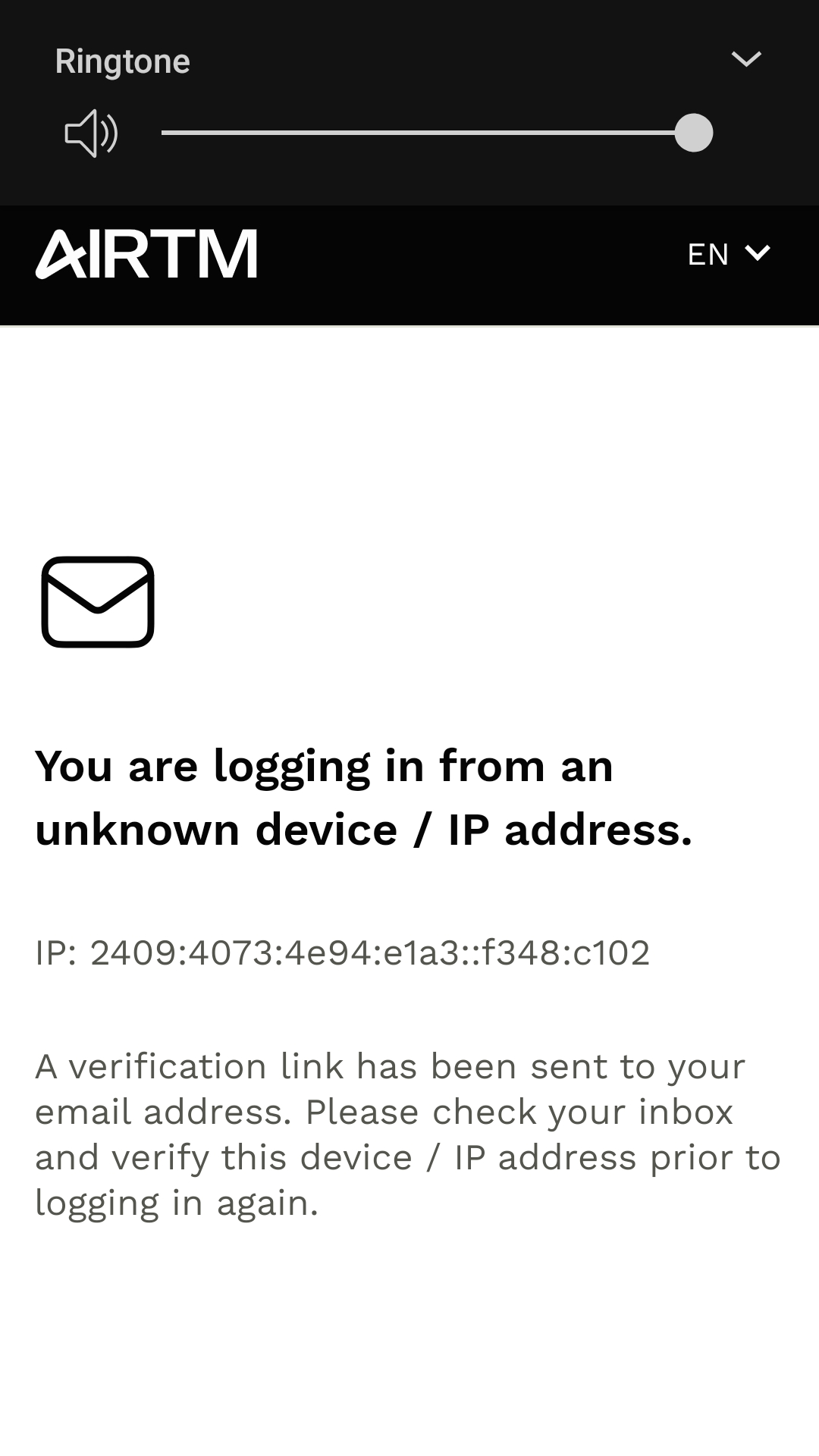Click the 'Please check your inbox' sentence
819x1456 pixels.
(x=519, y=1112)
